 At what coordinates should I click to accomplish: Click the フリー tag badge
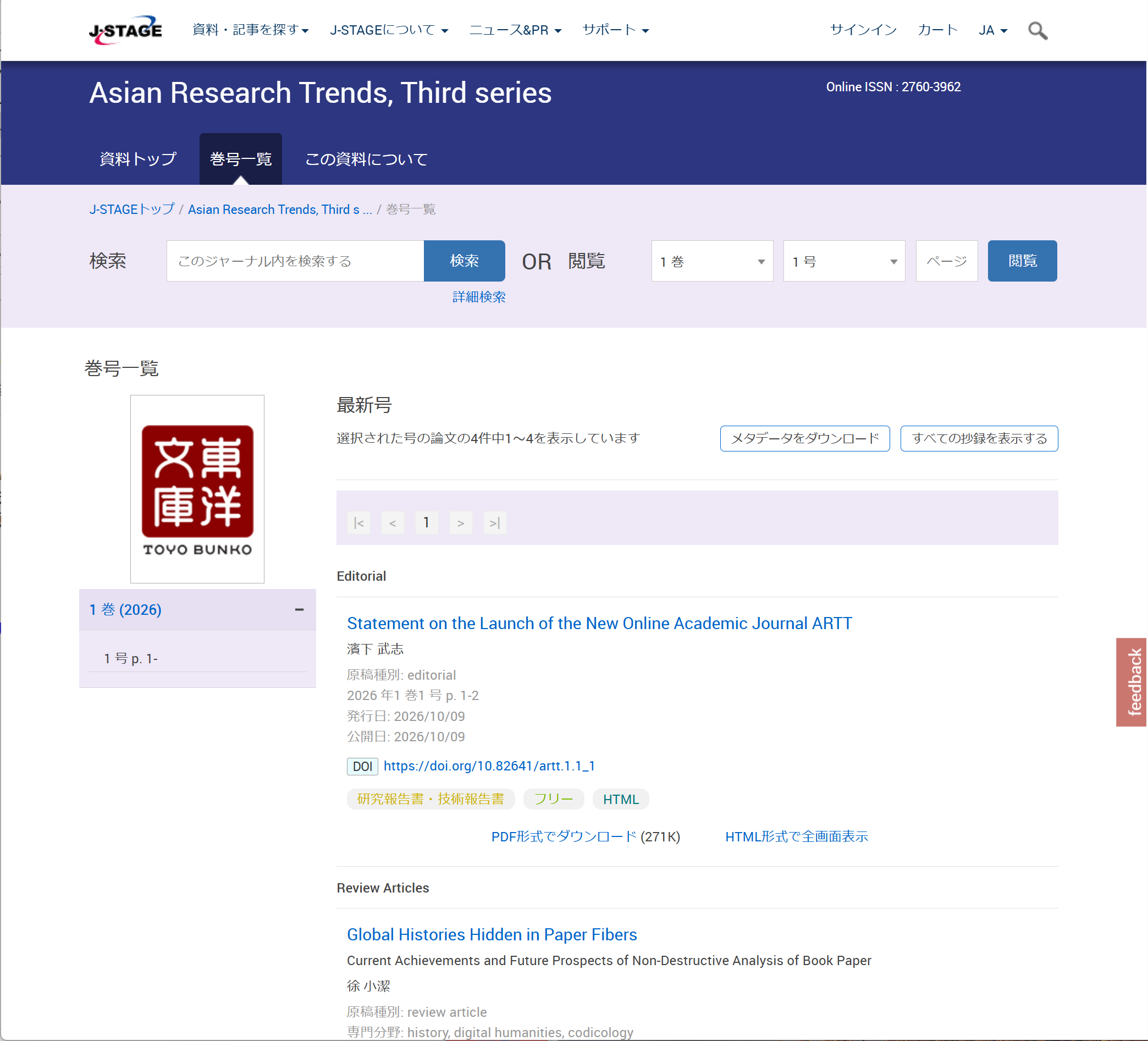[x=554, y=799]
